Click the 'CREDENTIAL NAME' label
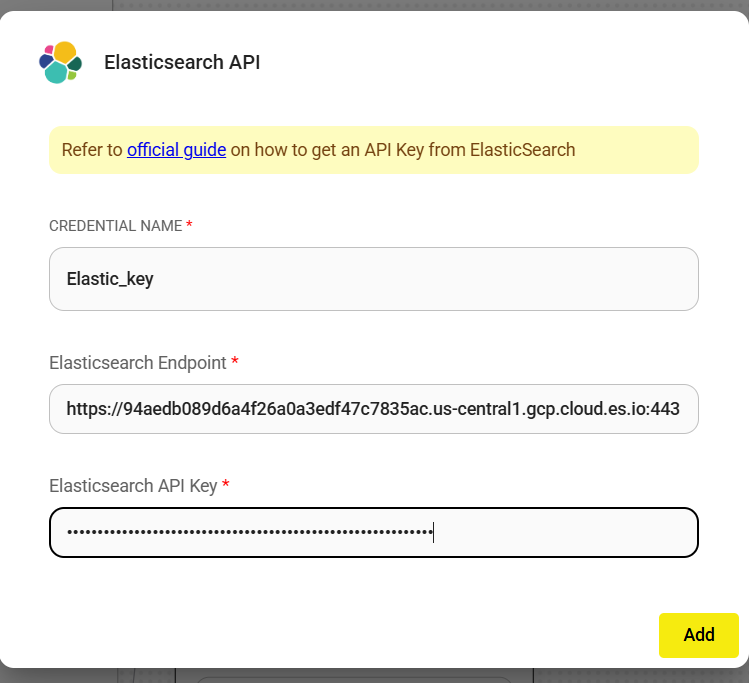This screenshot has height=683, width=749. (115, 226)
